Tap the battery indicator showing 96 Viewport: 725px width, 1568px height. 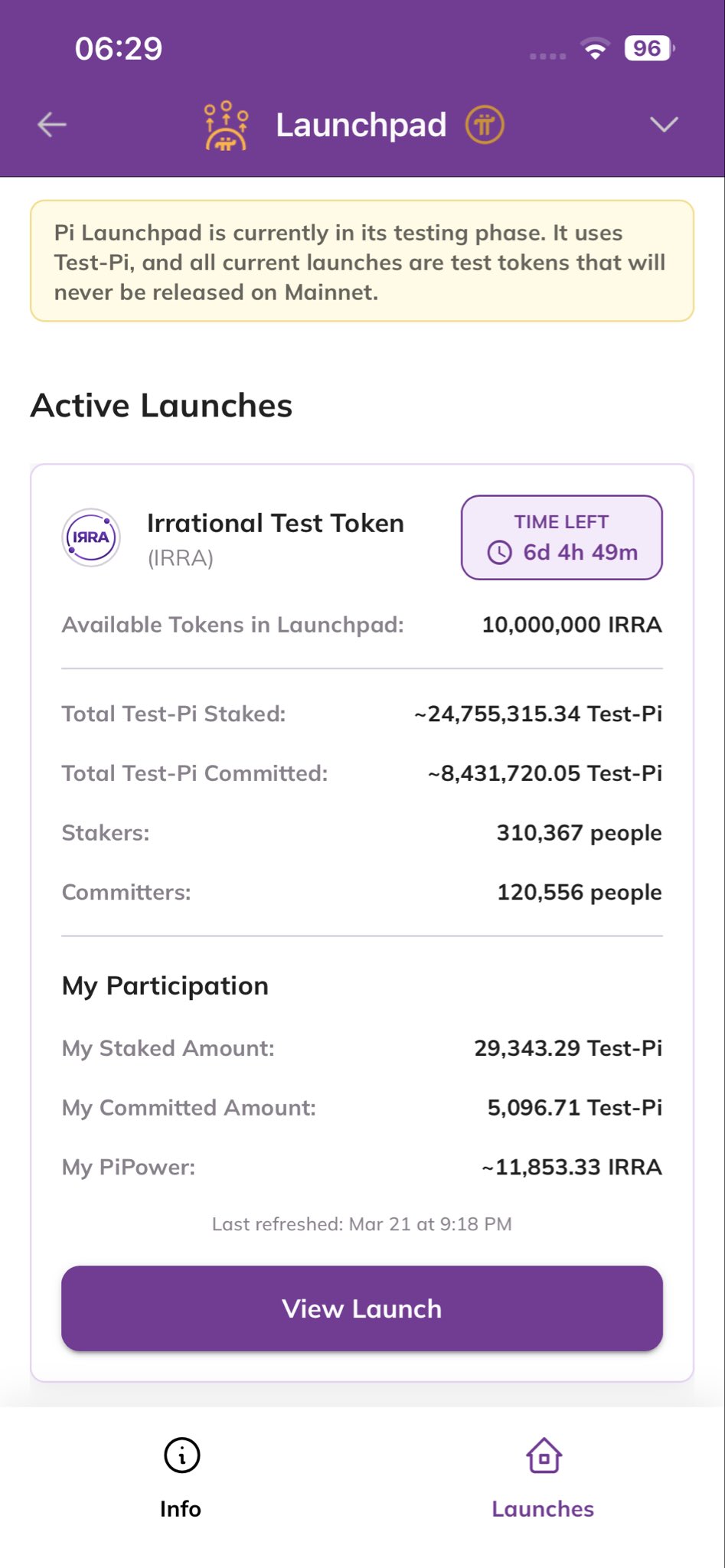[x=648, y=48]
